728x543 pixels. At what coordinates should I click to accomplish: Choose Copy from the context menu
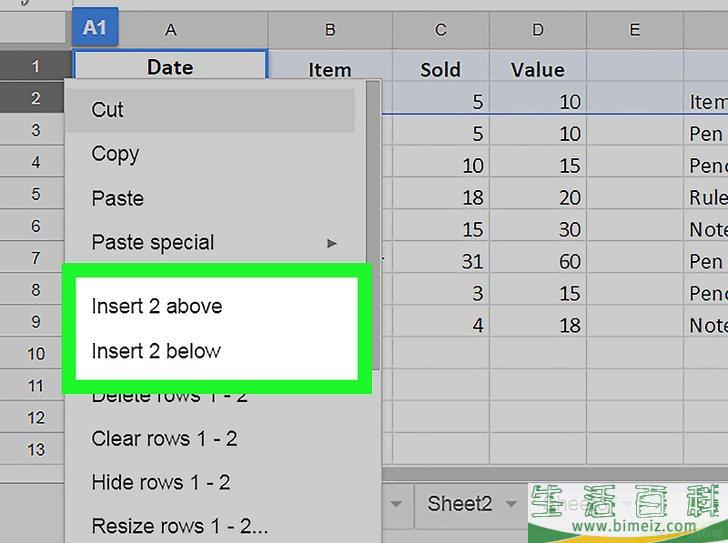click(x=115, y=154)
